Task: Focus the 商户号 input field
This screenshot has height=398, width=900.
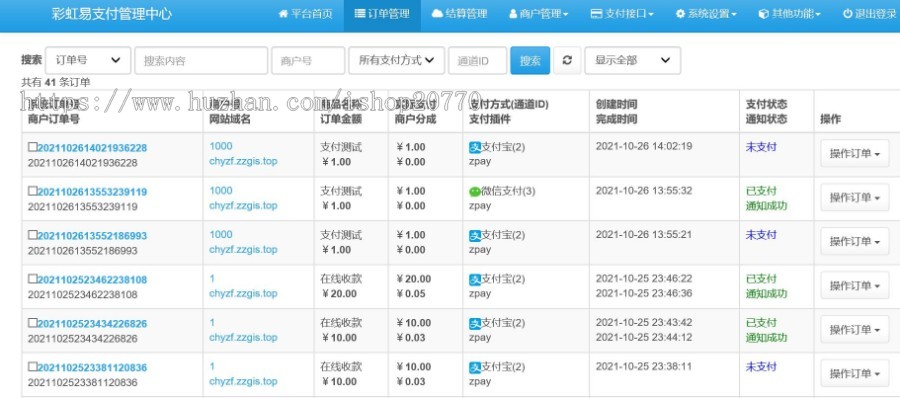Action: pyautogui.click(x=308, y=60)
